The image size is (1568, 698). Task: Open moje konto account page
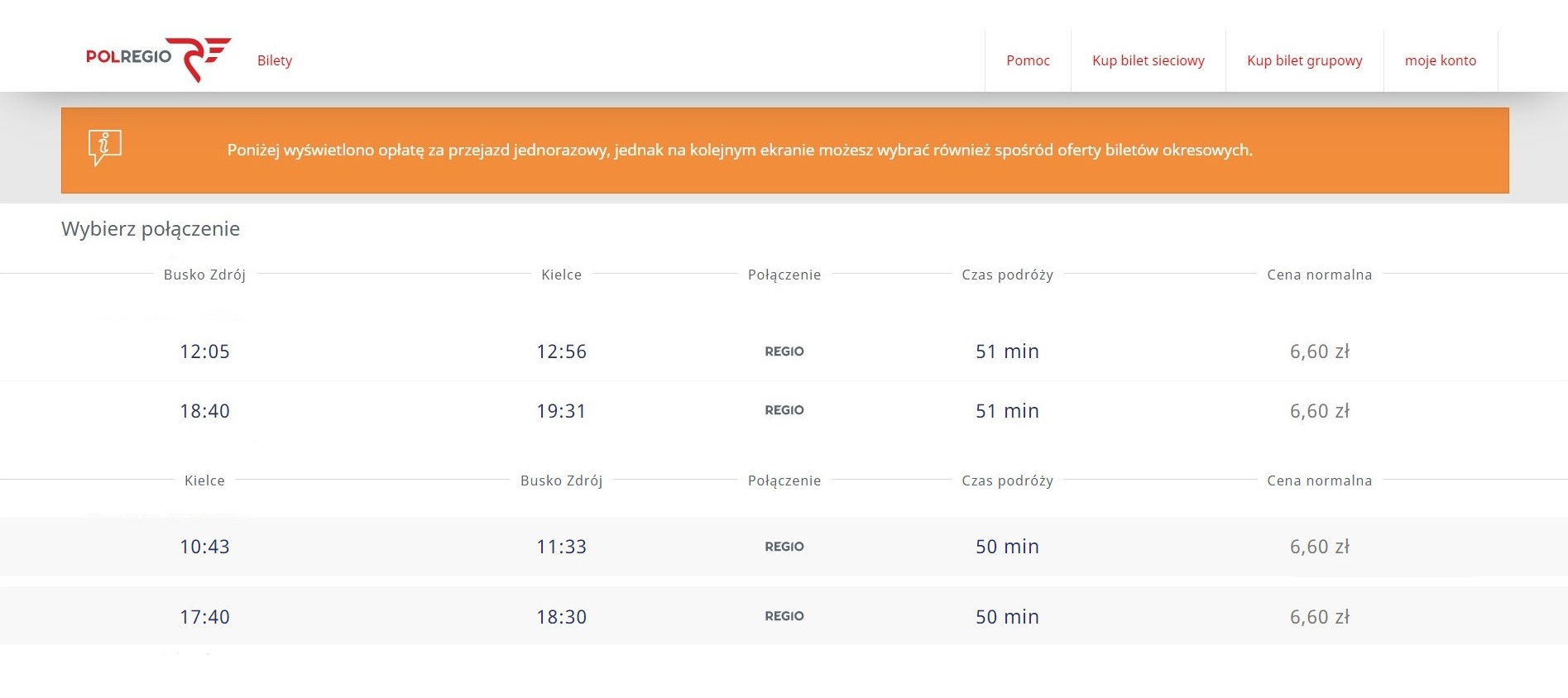[1440, 60]
